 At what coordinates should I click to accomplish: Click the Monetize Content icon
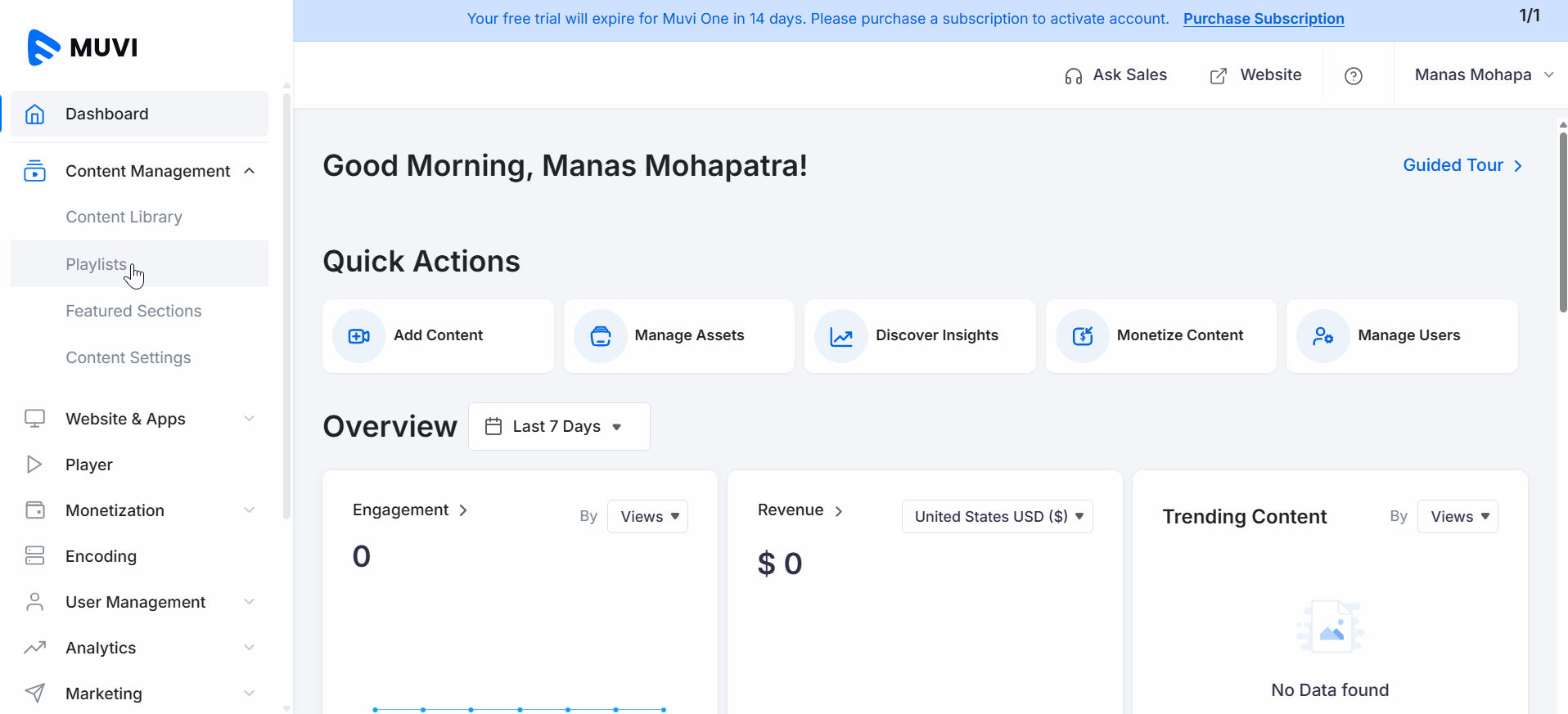[1083, 336]
